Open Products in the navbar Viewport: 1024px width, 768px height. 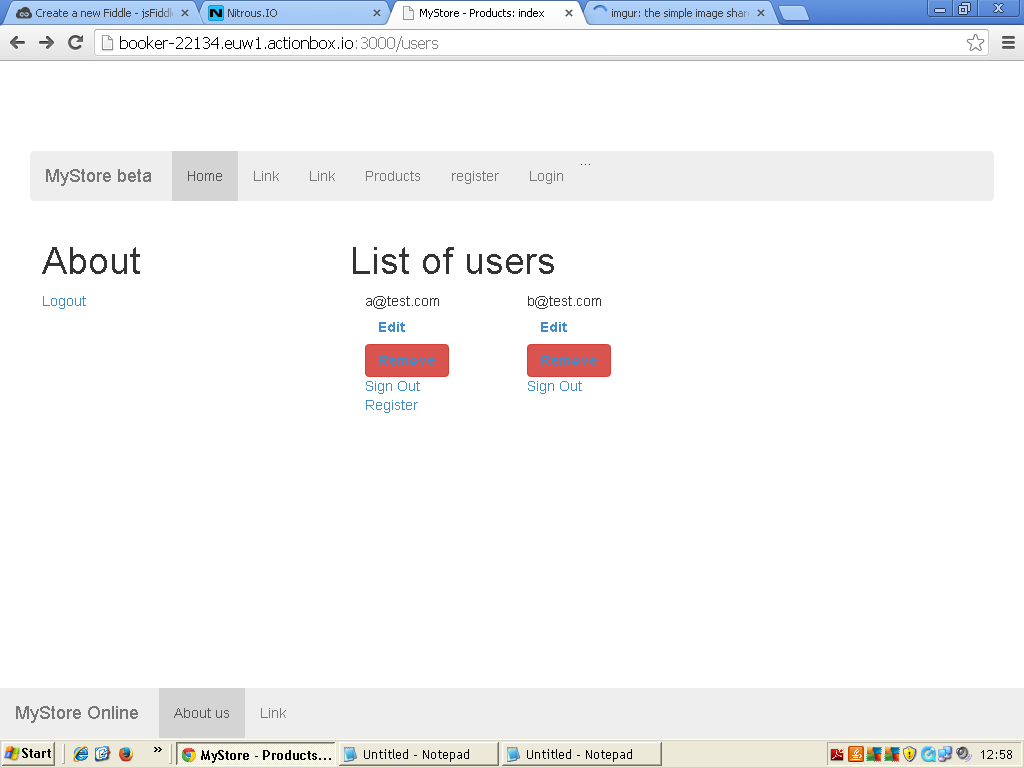click(392, 176)
